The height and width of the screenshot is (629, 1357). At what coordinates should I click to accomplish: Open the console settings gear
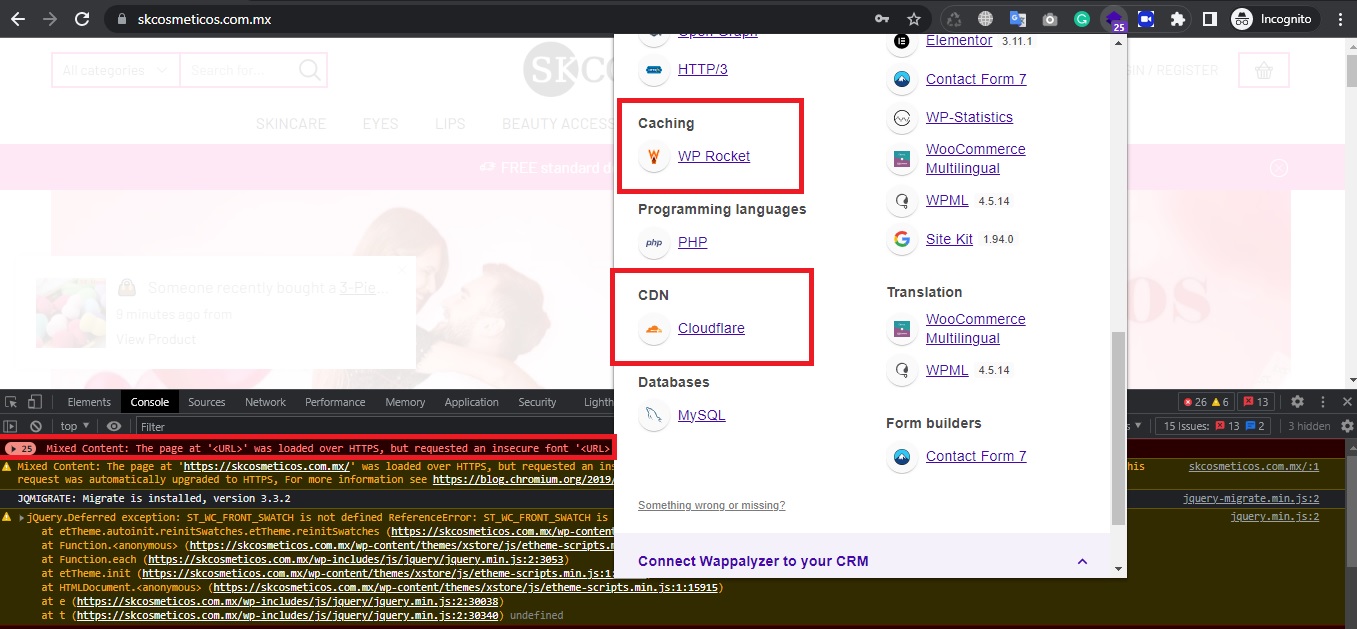pyautogui.click(x=1345, y=426)
